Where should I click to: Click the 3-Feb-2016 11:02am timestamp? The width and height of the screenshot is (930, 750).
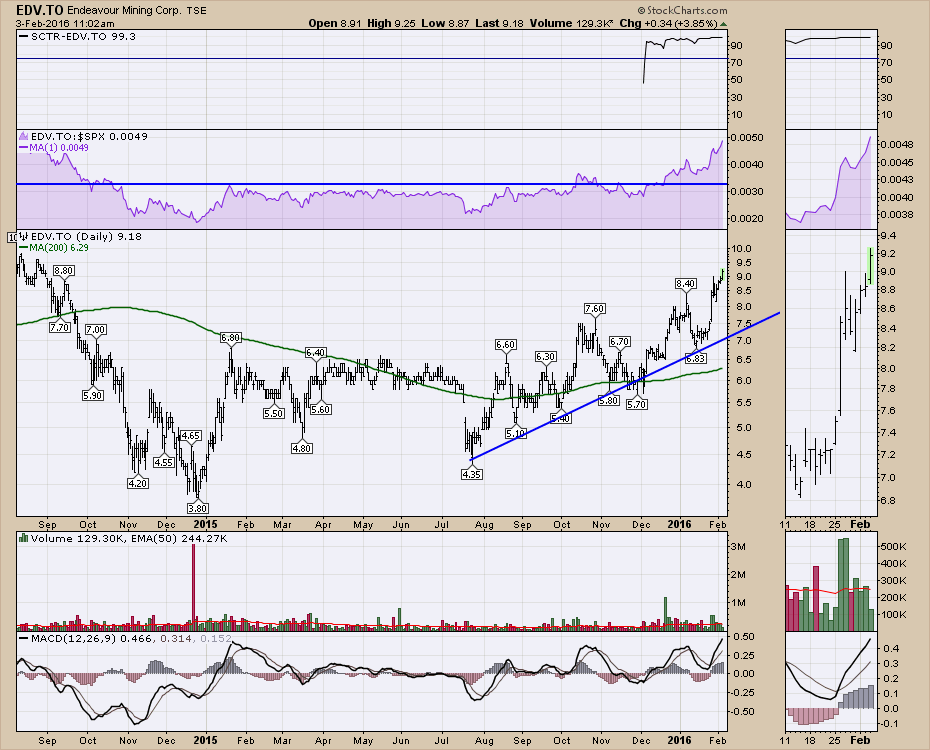pyautogui.click(x=65, y=24)
